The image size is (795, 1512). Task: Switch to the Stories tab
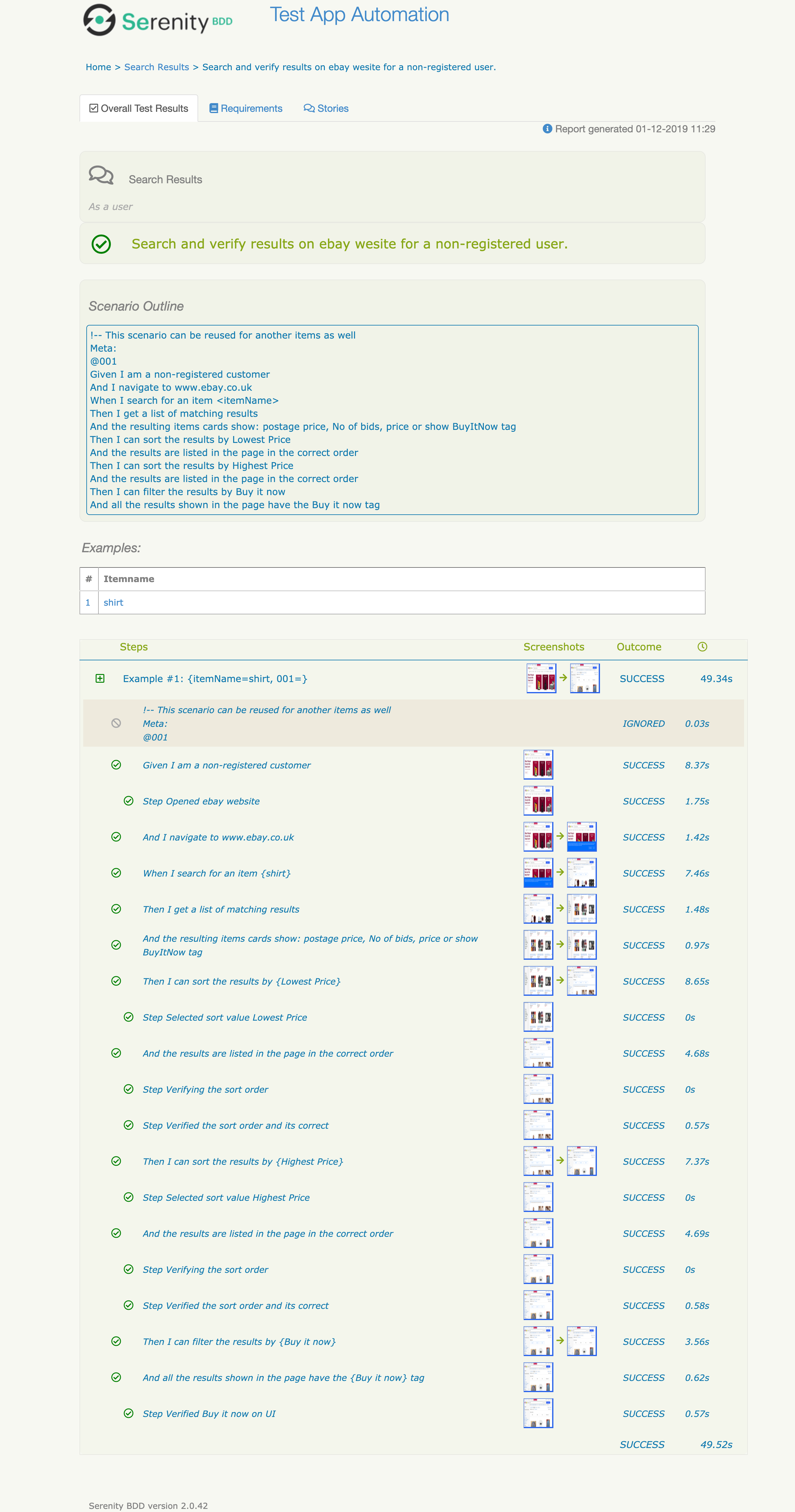326,108
